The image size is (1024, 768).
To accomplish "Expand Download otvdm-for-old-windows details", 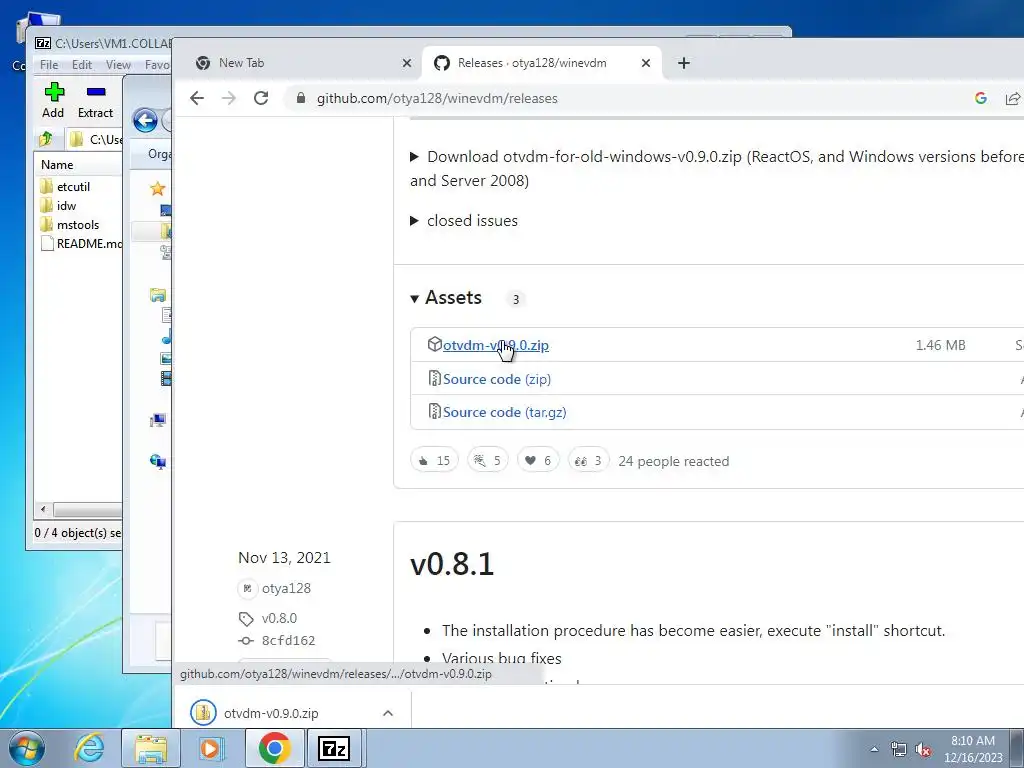I will [x=414, y=157].
